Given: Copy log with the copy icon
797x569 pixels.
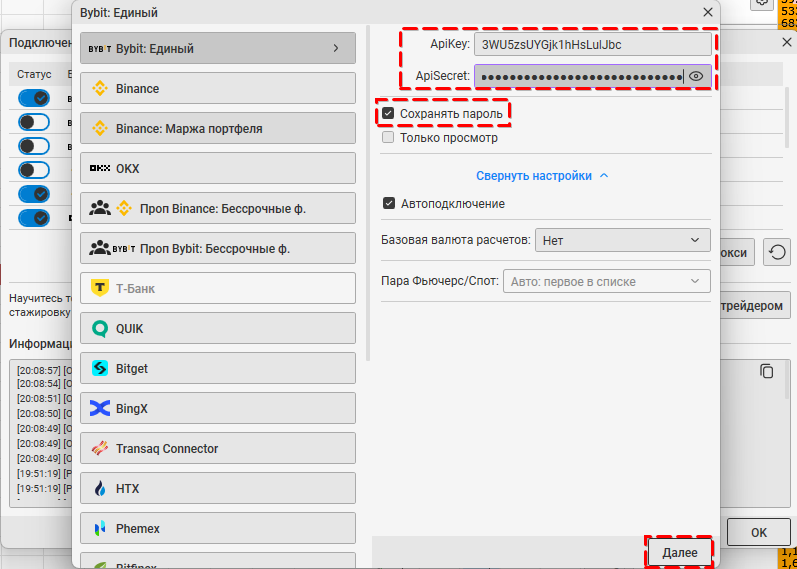Looking at the screenshot, I should (x=767, y=371).
